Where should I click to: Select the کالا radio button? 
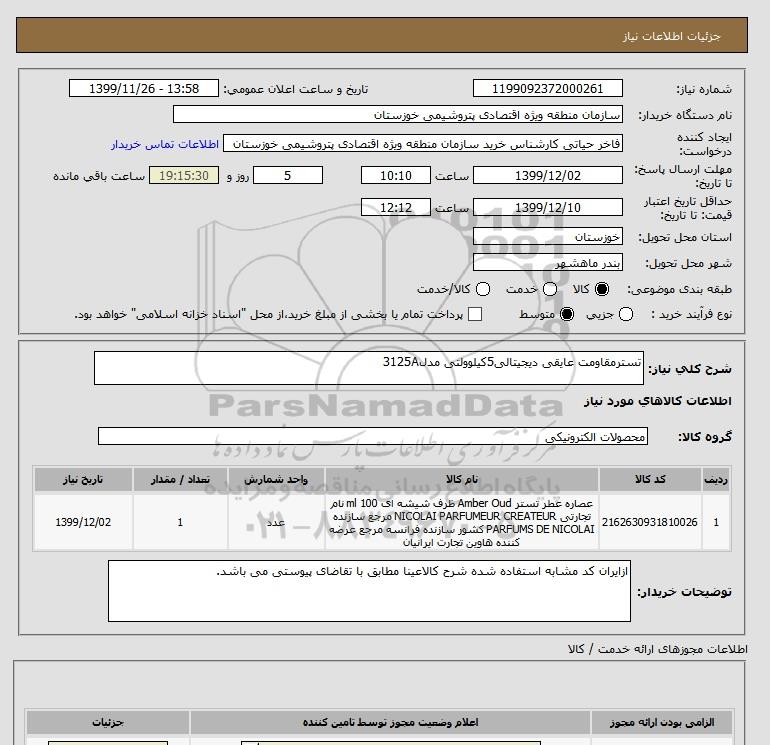click(x=602, y=289)
